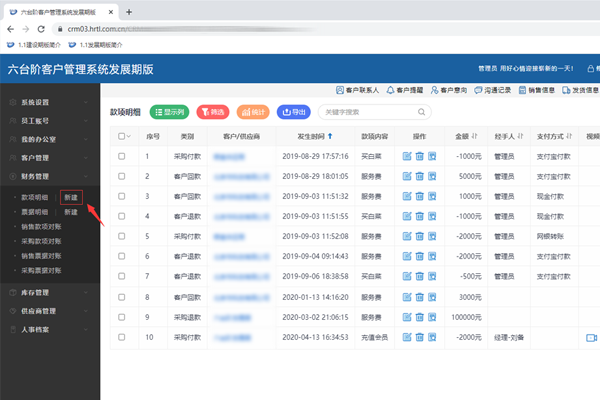Screen dimensions: 600x400
Task: View details of row 3 record
Action: tap(432, 196)
